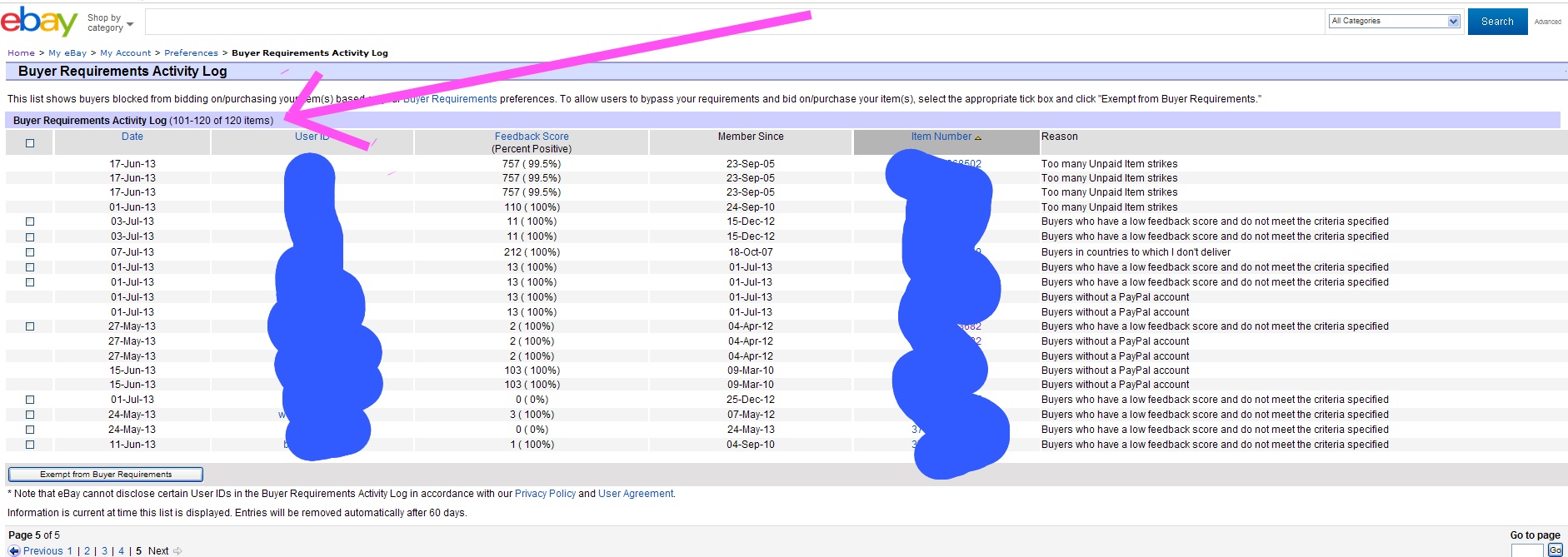Sort by Feedback Score column header
Image resolution: width=1568 pixels, height=557 pixels.
532,137
